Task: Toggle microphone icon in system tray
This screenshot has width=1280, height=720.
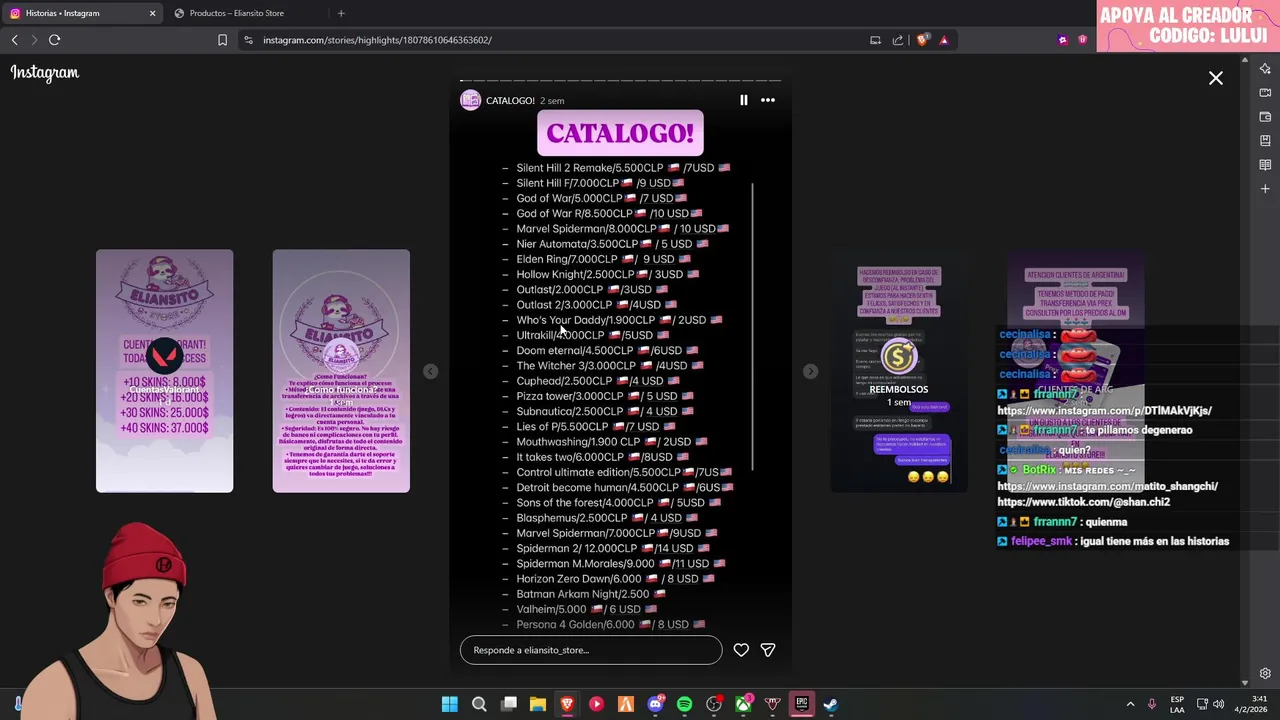Action: pos(1152,704)
